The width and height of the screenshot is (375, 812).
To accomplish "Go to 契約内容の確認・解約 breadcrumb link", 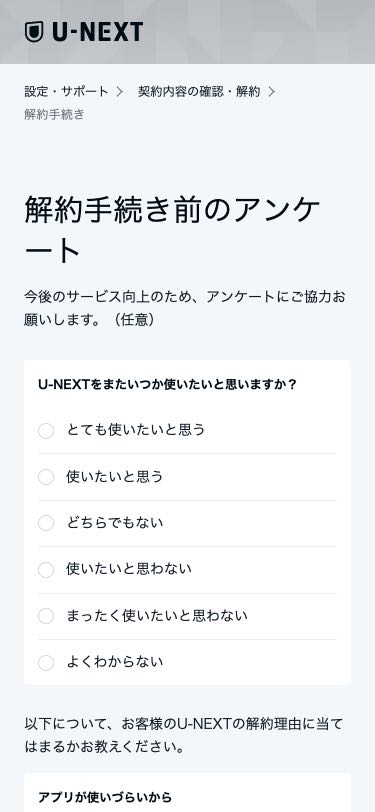I will click(199, 92).
